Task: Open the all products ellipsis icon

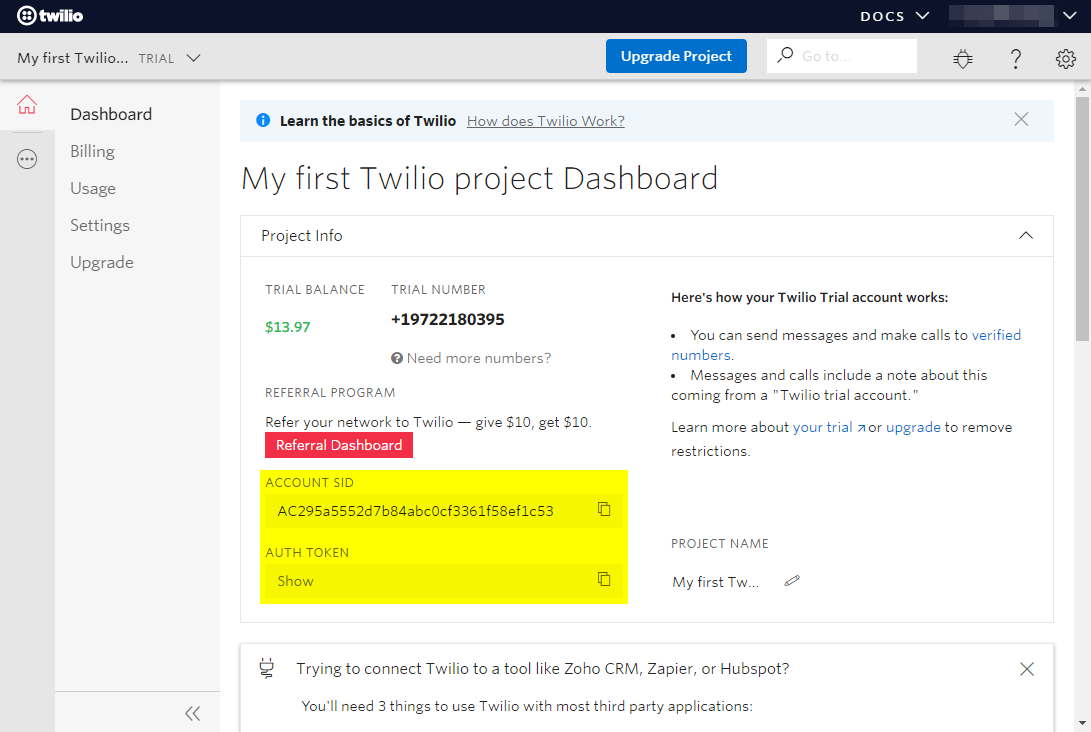Action: click(x=27, y=159)
